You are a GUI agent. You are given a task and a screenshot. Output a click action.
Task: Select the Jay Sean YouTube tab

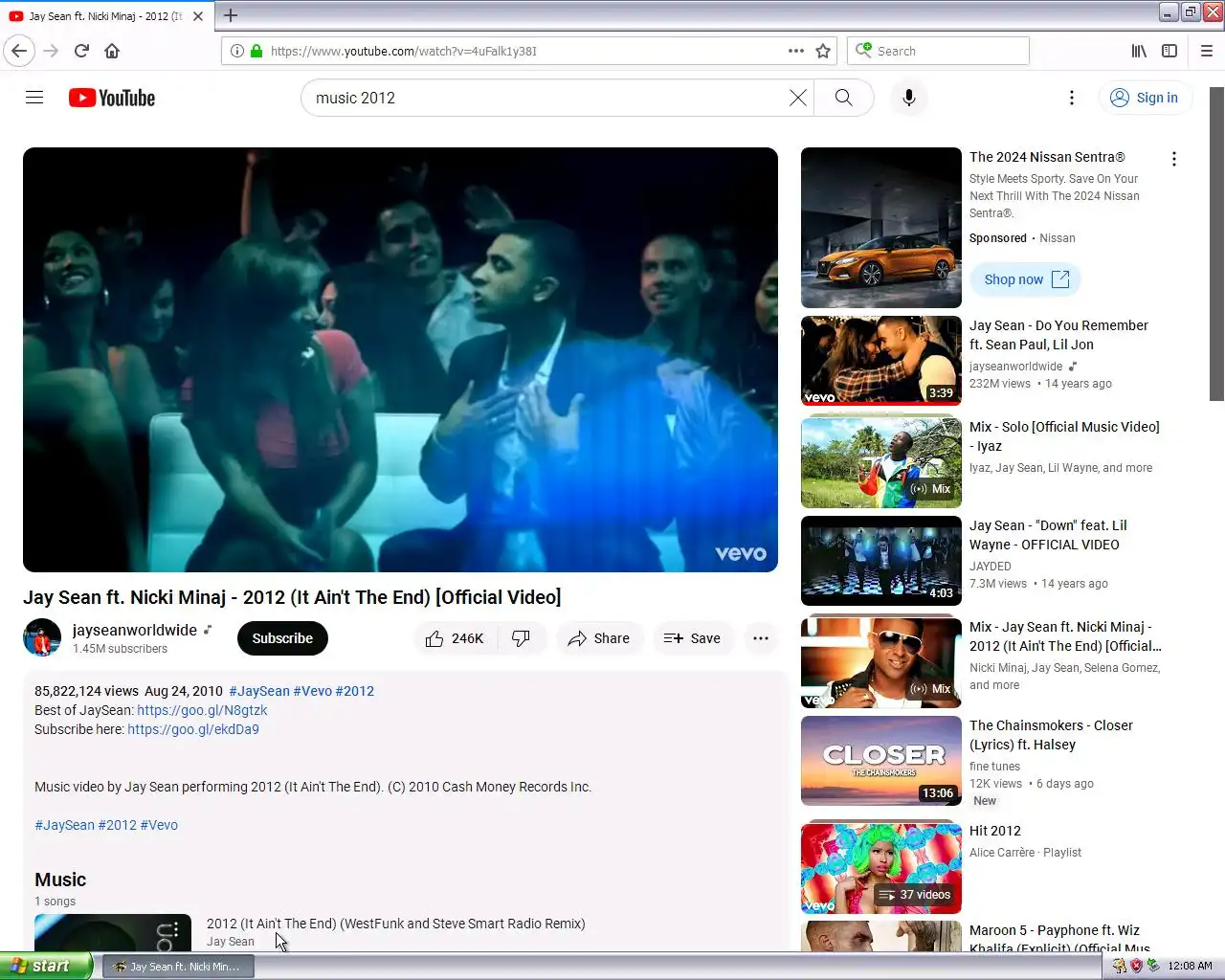tap(107, 16)
